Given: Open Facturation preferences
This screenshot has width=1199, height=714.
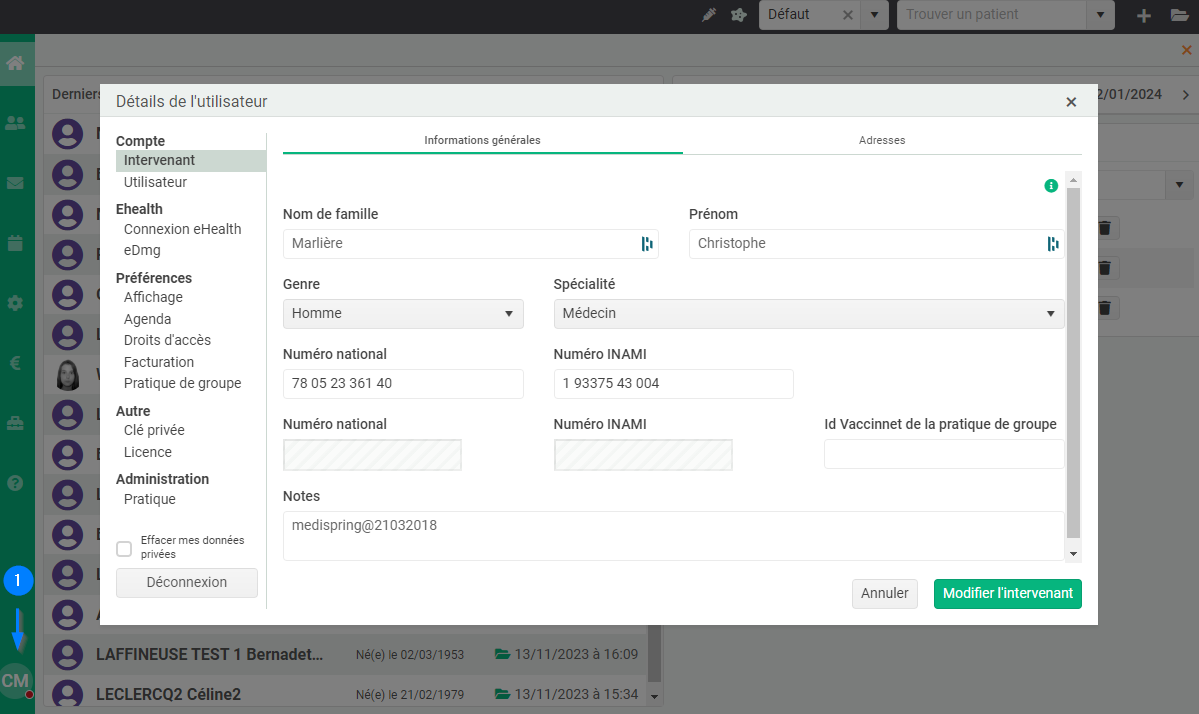Looking at the screenshot, I should pyautogui.click(x=159, y=362).
